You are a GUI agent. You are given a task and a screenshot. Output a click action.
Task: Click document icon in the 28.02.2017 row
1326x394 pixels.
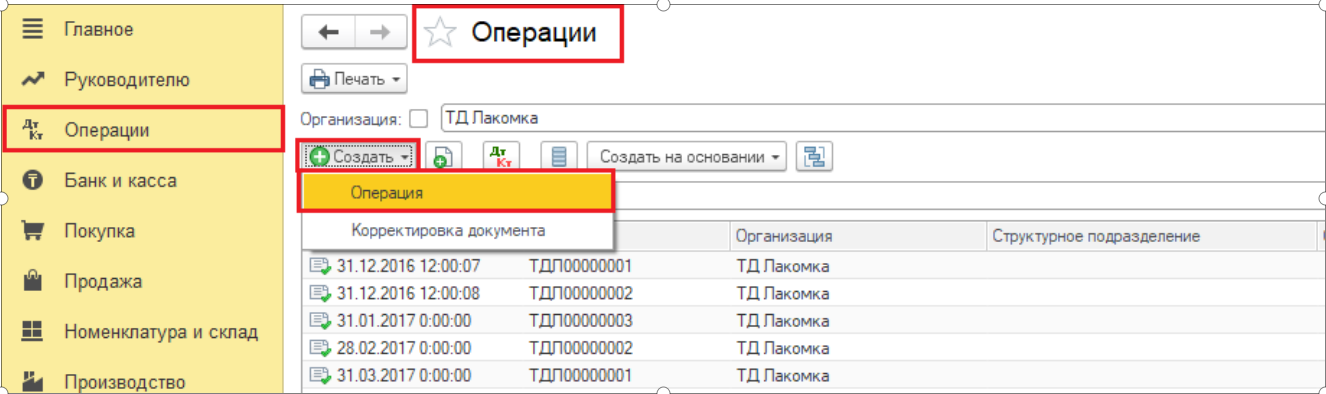pos(320,348)
